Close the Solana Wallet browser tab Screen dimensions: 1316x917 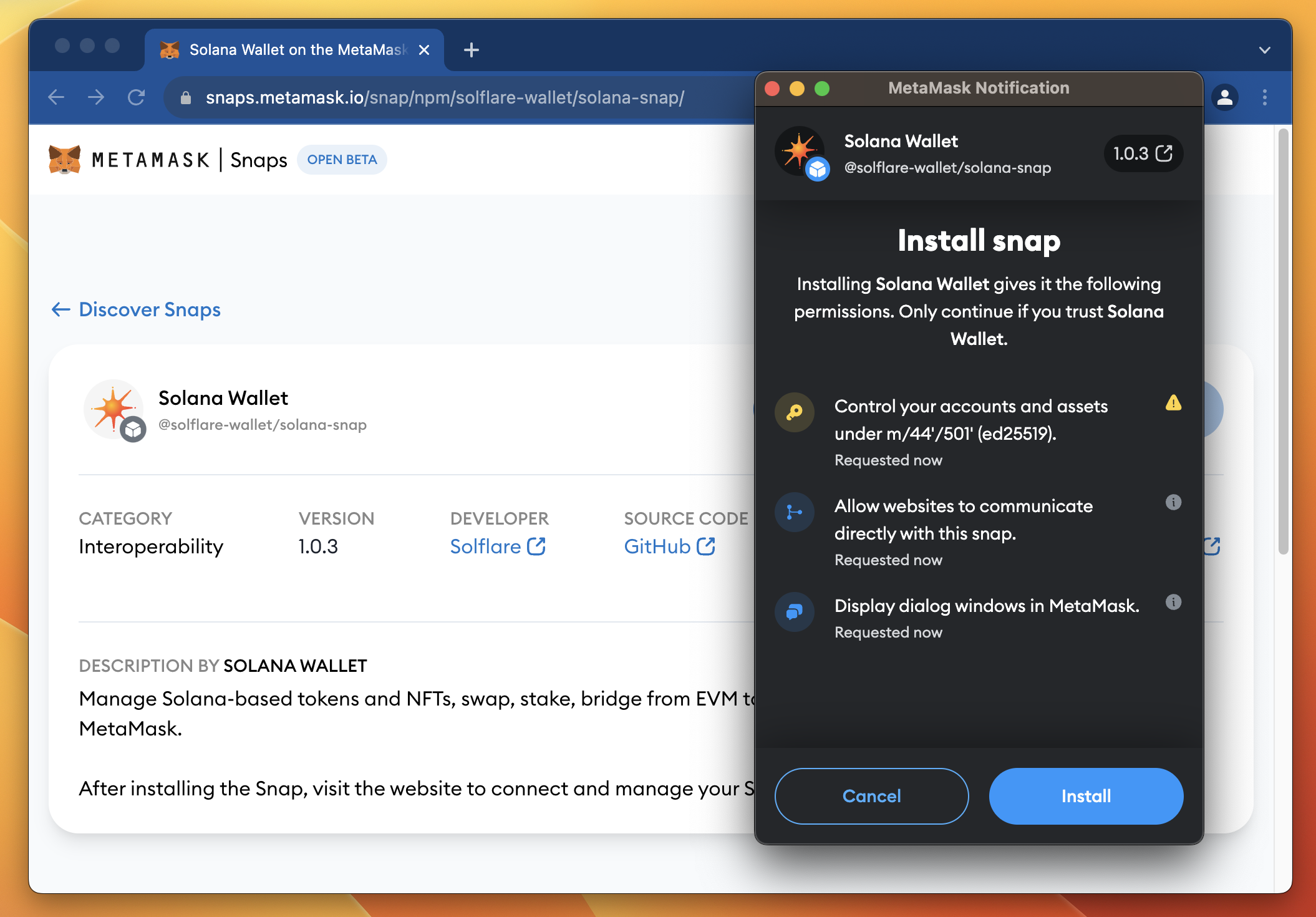(424, 50)
